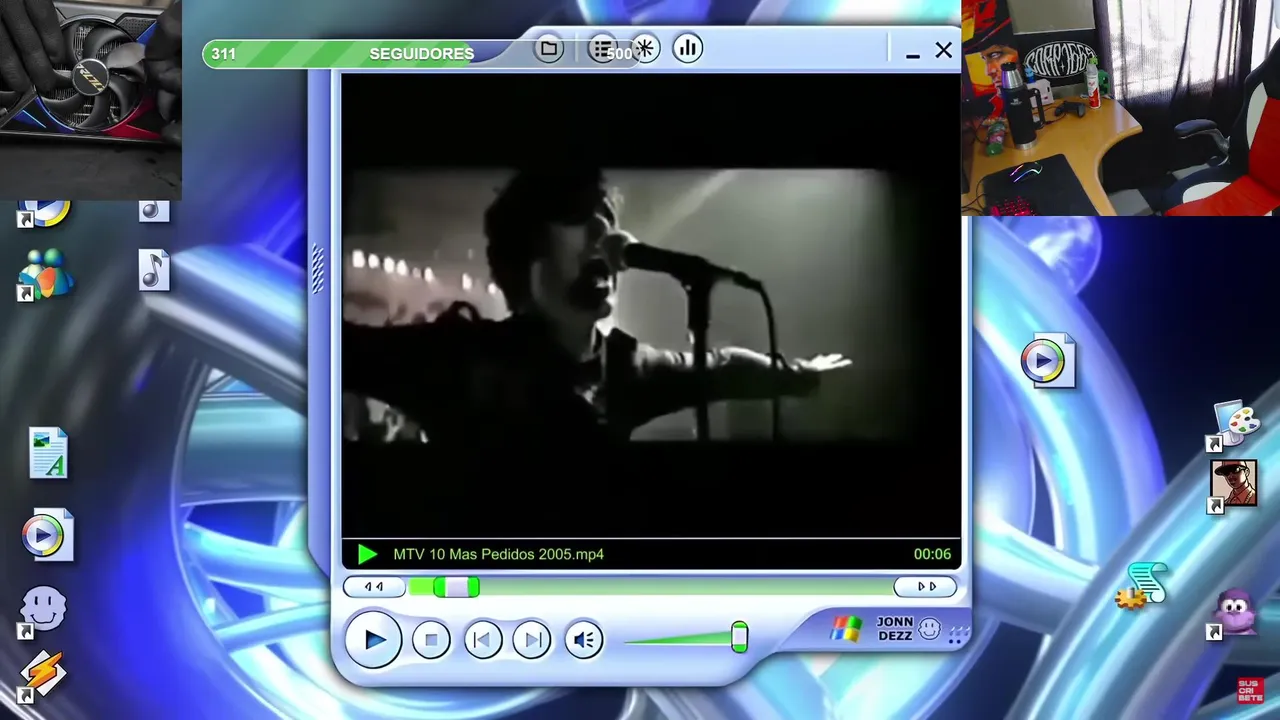Click the dotted grip at player bottom-right corner
The image size is (1280, 720).
click(958, 634)
